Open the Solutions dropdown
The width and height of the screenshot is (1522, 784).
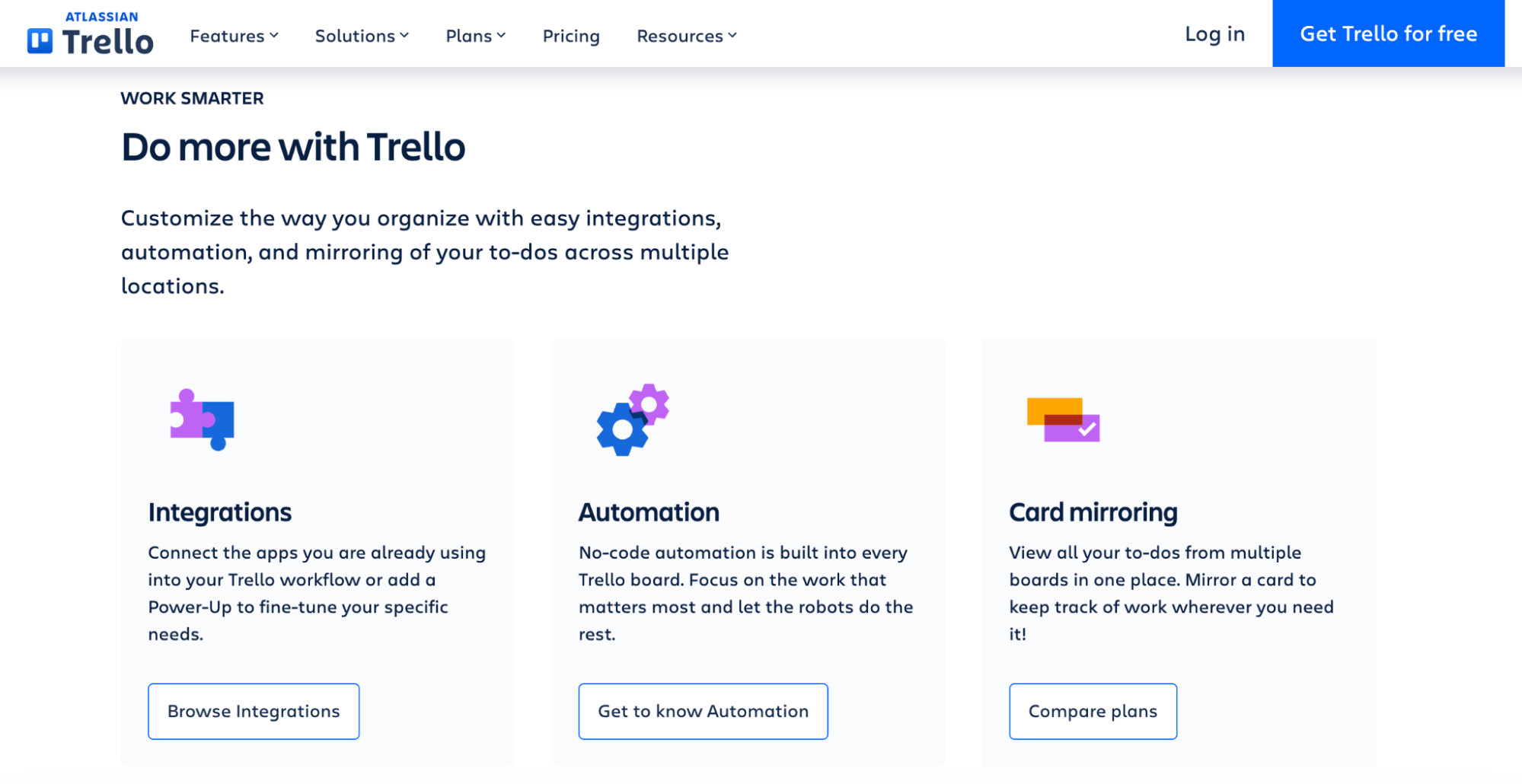(x=361, y=36)
